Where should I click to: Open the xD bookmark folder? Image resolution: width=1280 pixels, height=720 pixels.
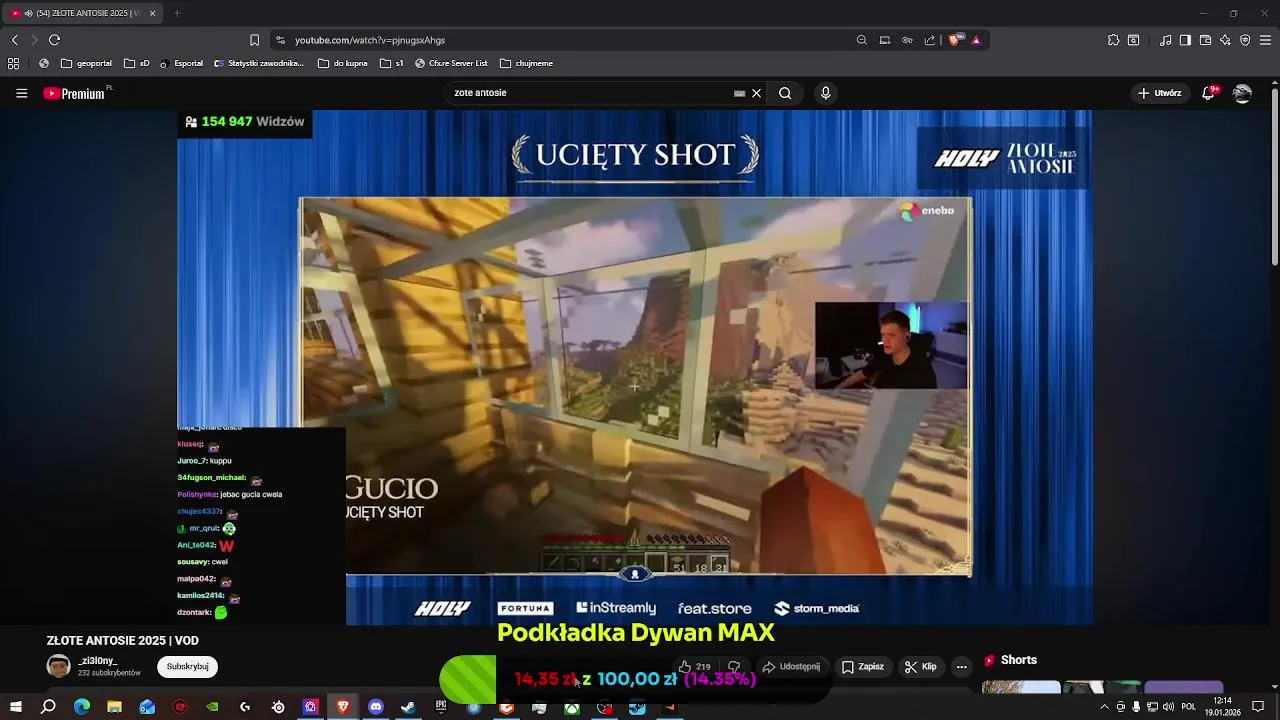tap(137, 63)
